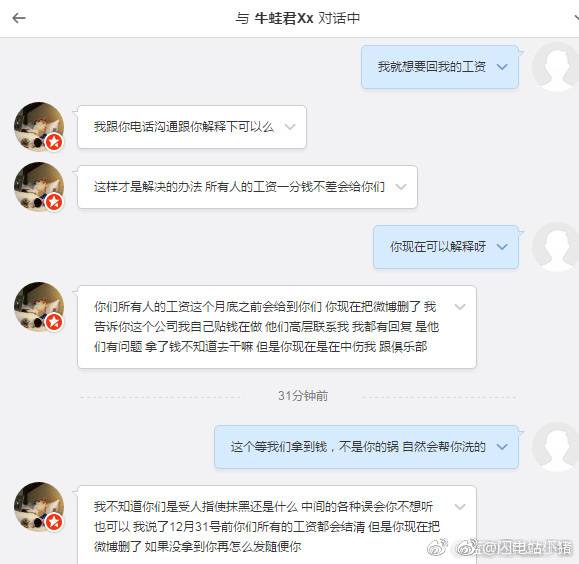Click the '31分钟前' timestamp divider
This screenshot has height=564, width=579.
[x=303, y=396]
